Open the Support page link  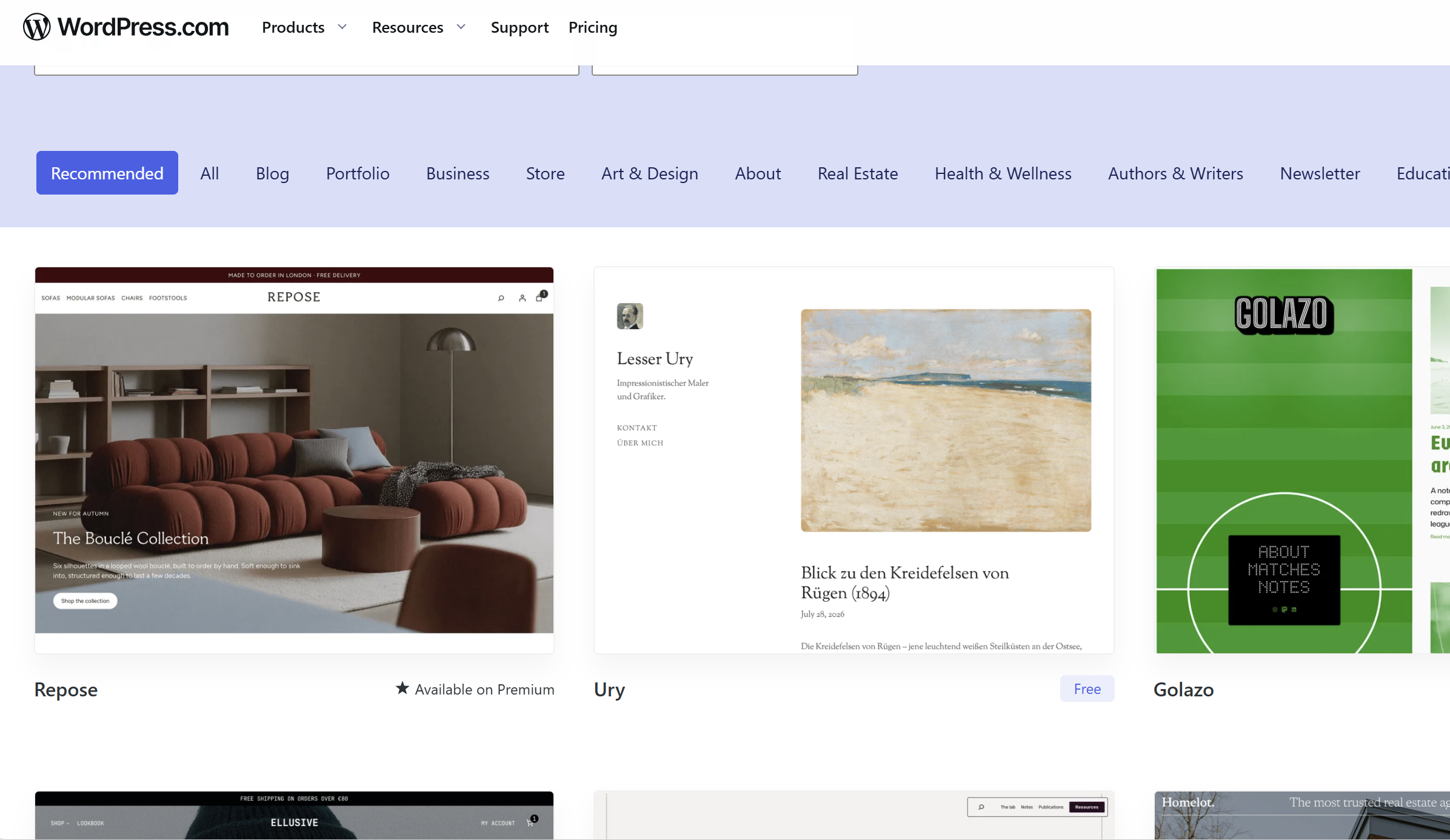(x=520, y=27)
